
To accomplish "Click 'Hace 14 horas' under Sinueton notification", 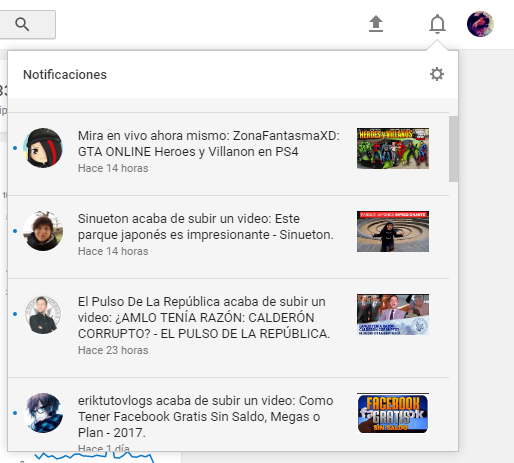I will [113, 251].
